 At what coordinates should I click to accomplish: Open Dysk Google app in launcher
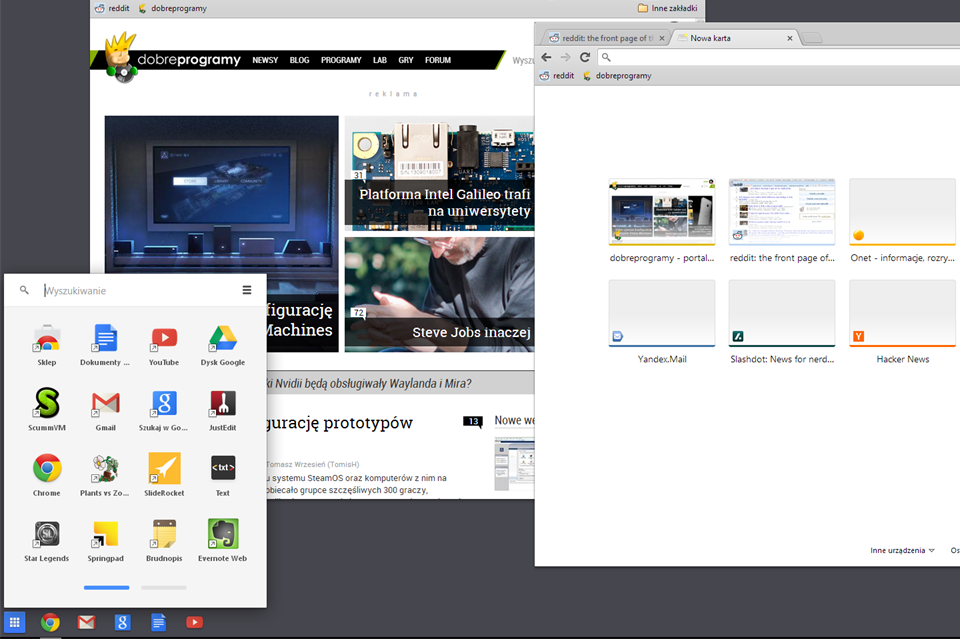click(x=223, y=346)
